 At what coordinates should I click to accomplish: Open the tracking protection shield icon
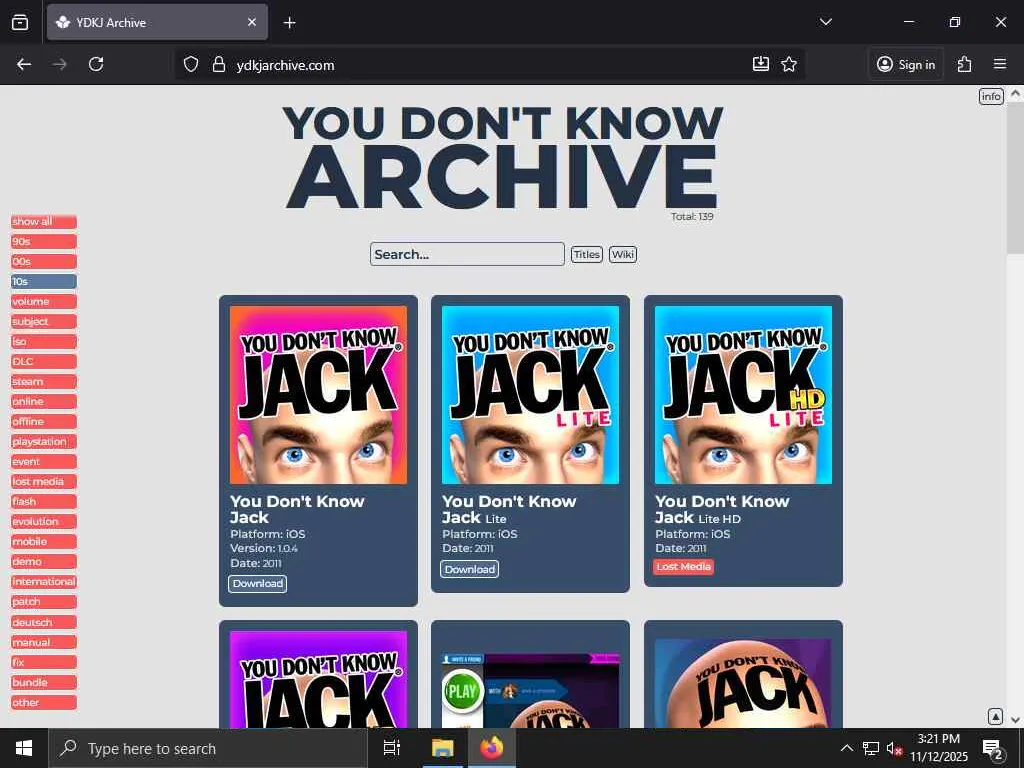pos(191,65)
